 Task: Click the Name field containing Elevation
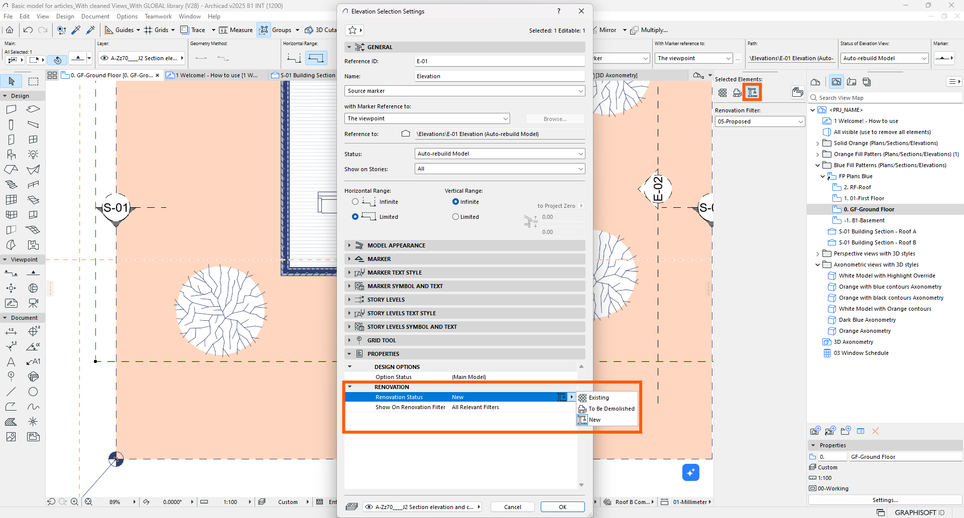(500, 76)
